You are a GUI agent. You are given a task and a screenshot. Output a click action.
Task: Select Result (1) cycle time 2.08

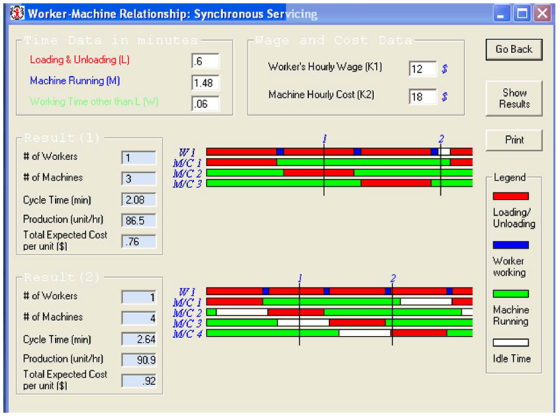[139, 200]
